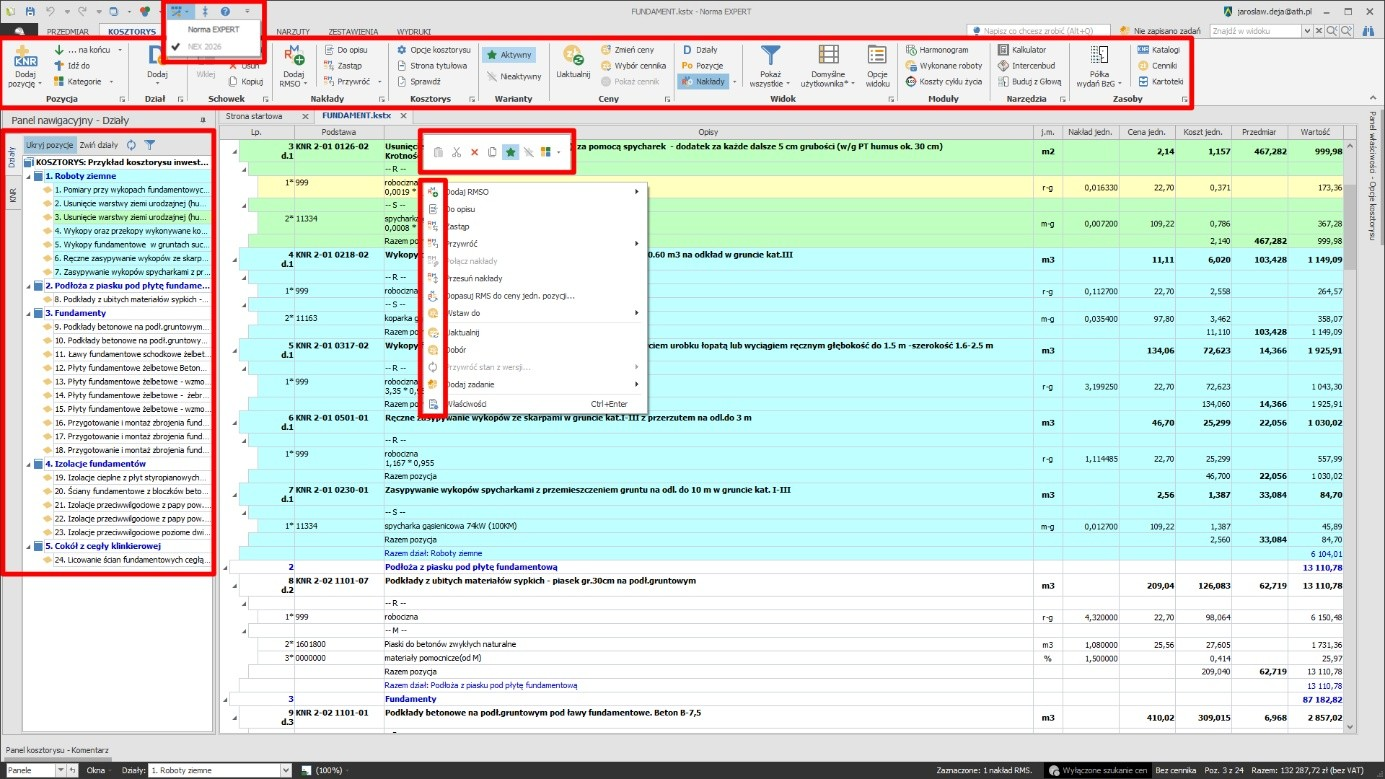The width and height of the screenshot is (1385, 779).
Task: Open the Kalkulator tool
Action: [1022, 50]
